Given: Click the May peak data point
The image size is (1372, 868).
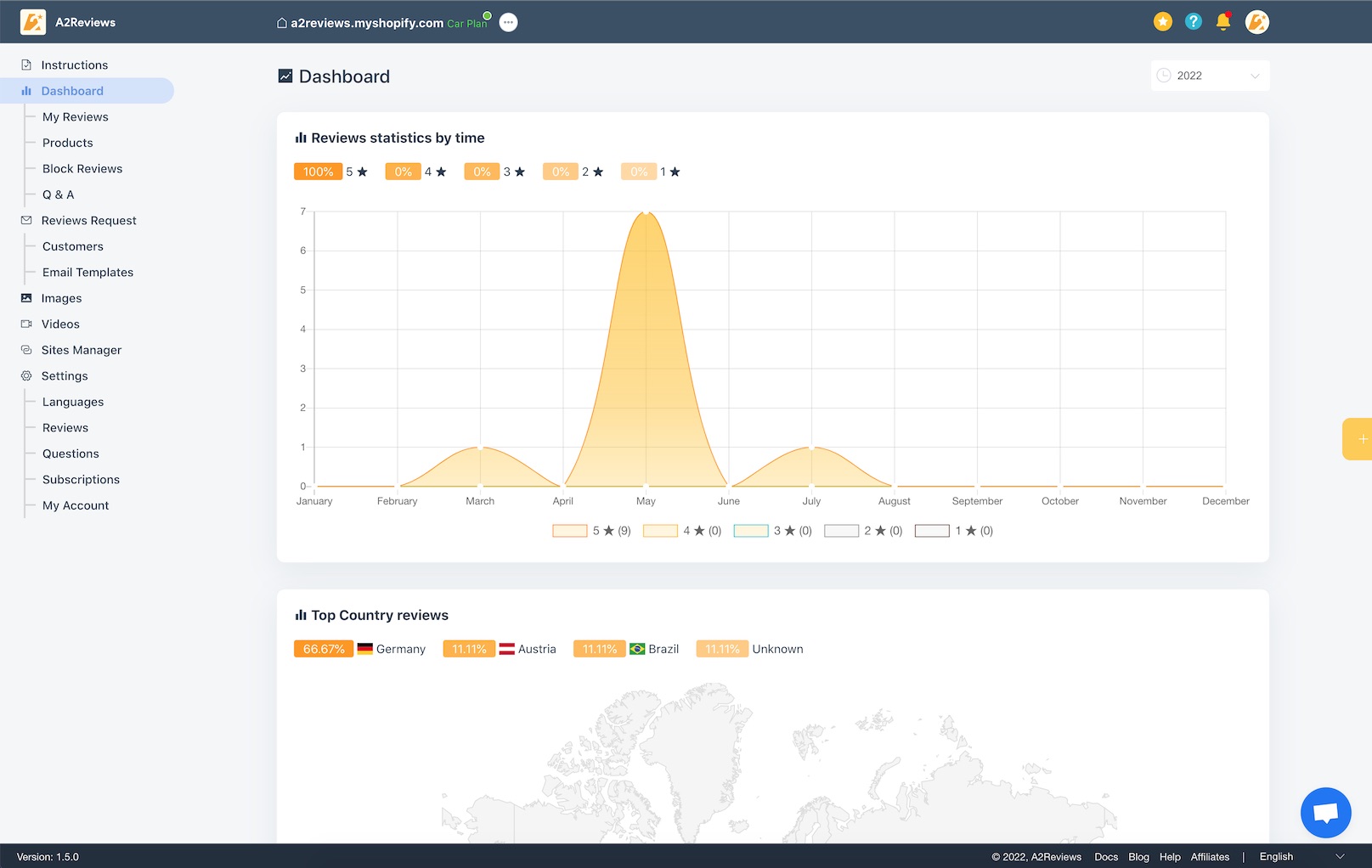Looking at the screenshot, I should [646, 211].
